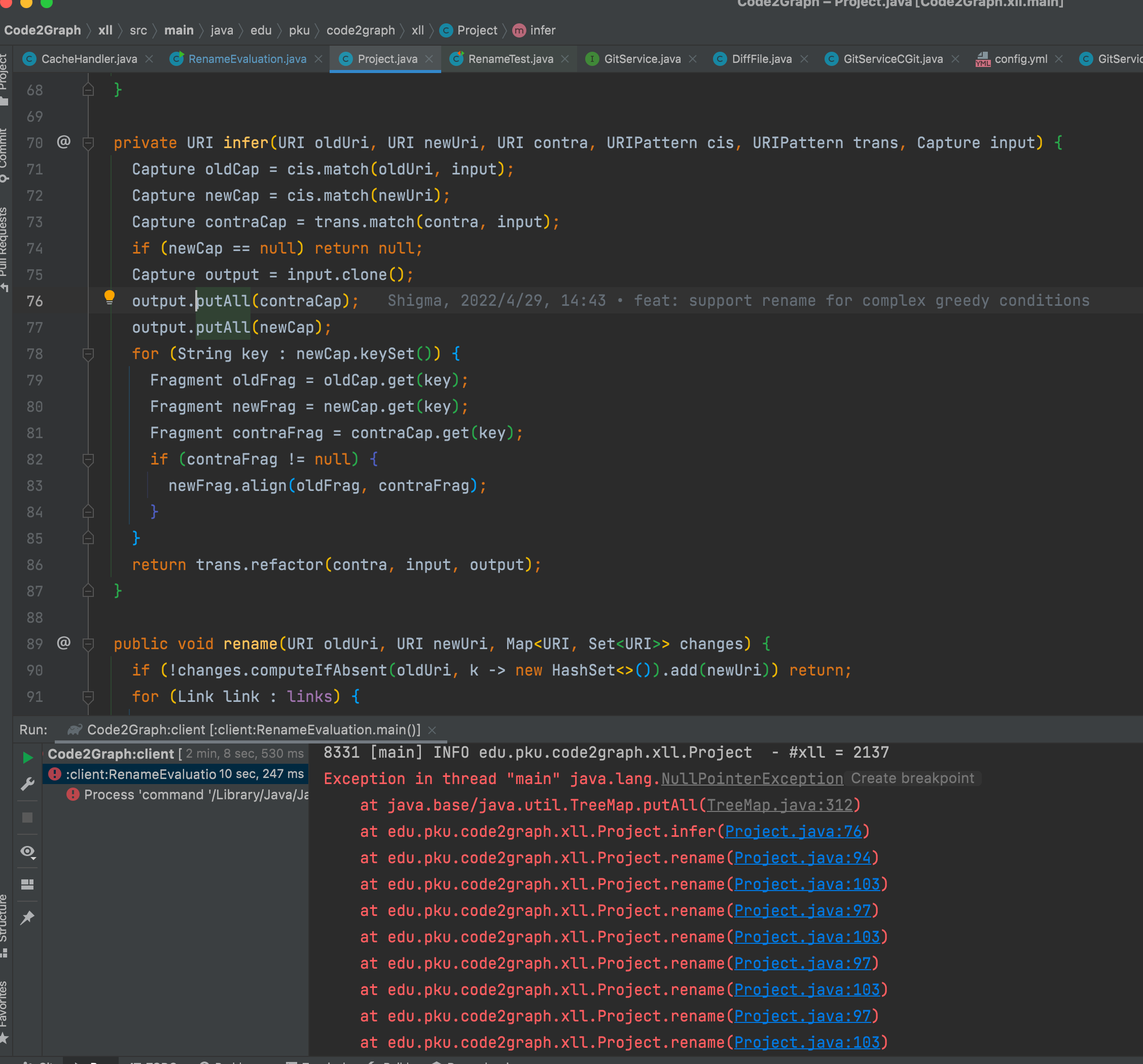This screenshot has width=1143, height=1064.
Task: Click the layout restore icon in Run panel
Action: tap(27, 884)
